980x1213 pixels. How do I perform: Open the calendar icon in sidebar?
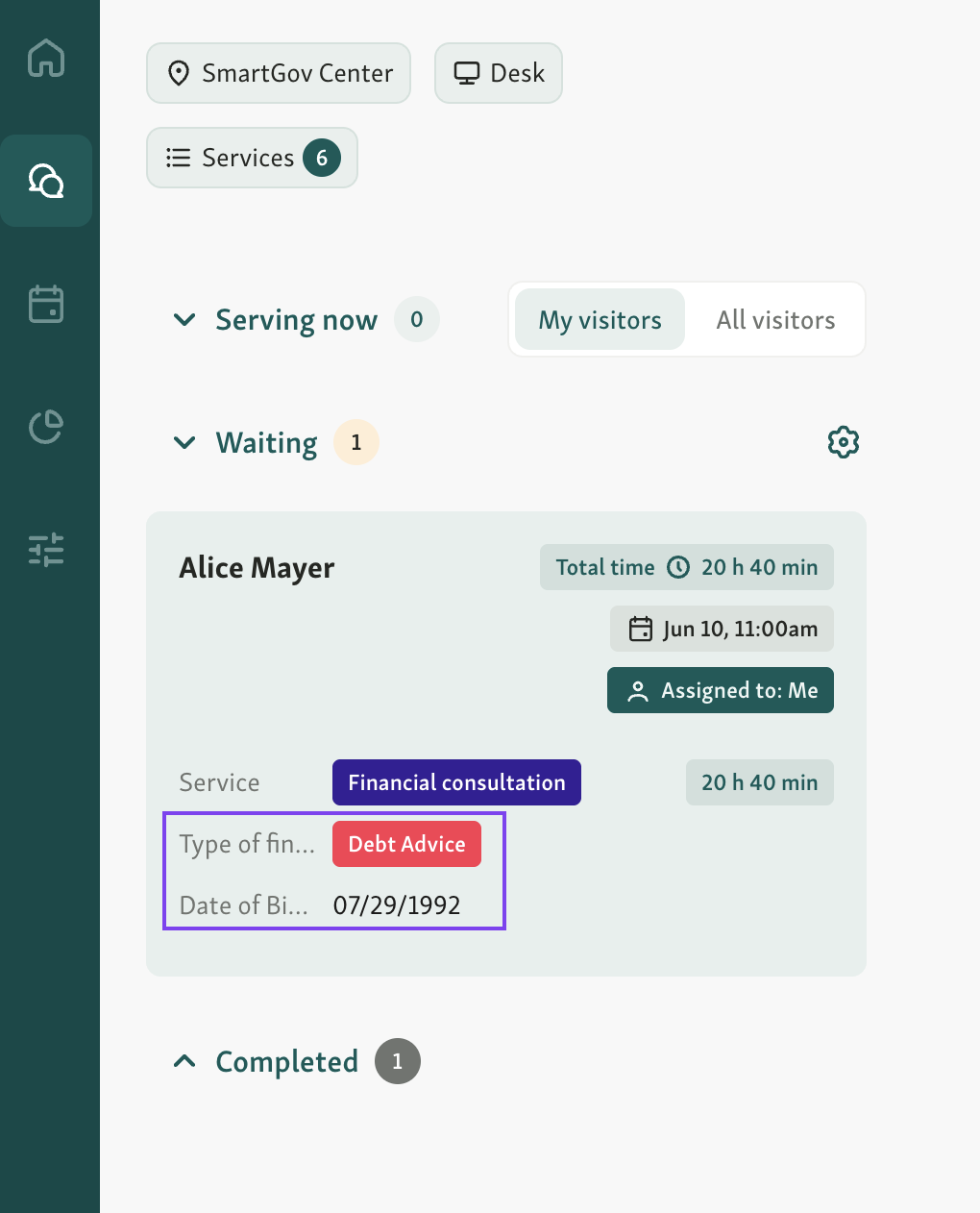pyautogui.click(x=46, y=304)
